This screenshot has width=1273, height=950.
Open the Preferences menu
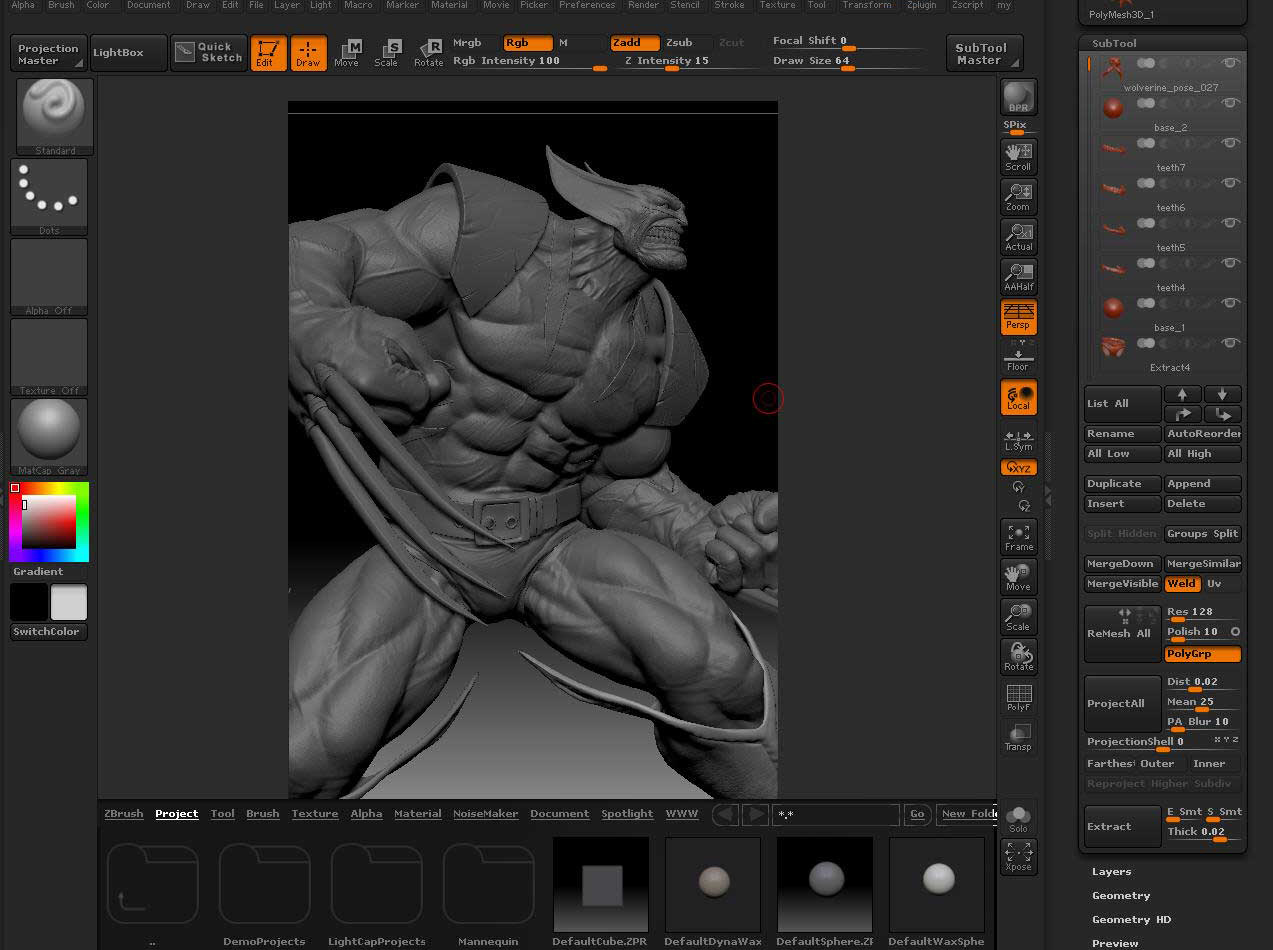[587, 5]
